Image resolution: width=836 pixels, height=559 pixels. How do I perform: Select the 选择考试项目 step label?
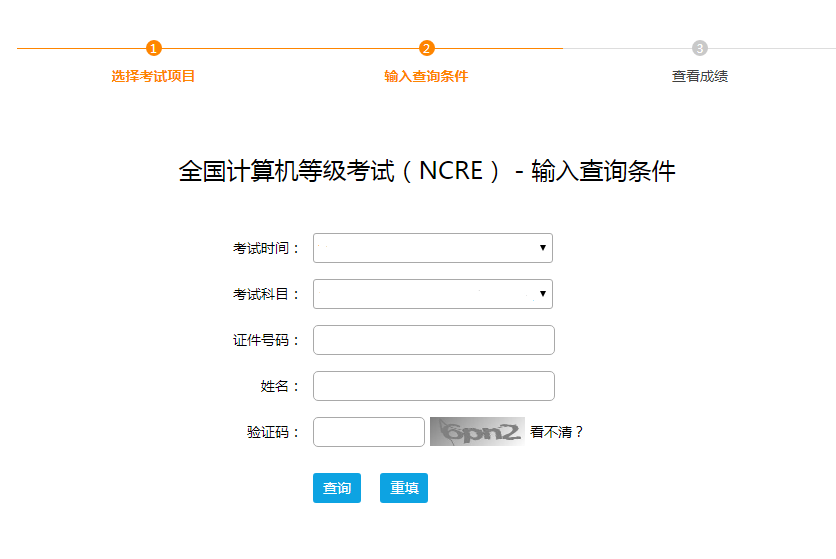point(153,76)
